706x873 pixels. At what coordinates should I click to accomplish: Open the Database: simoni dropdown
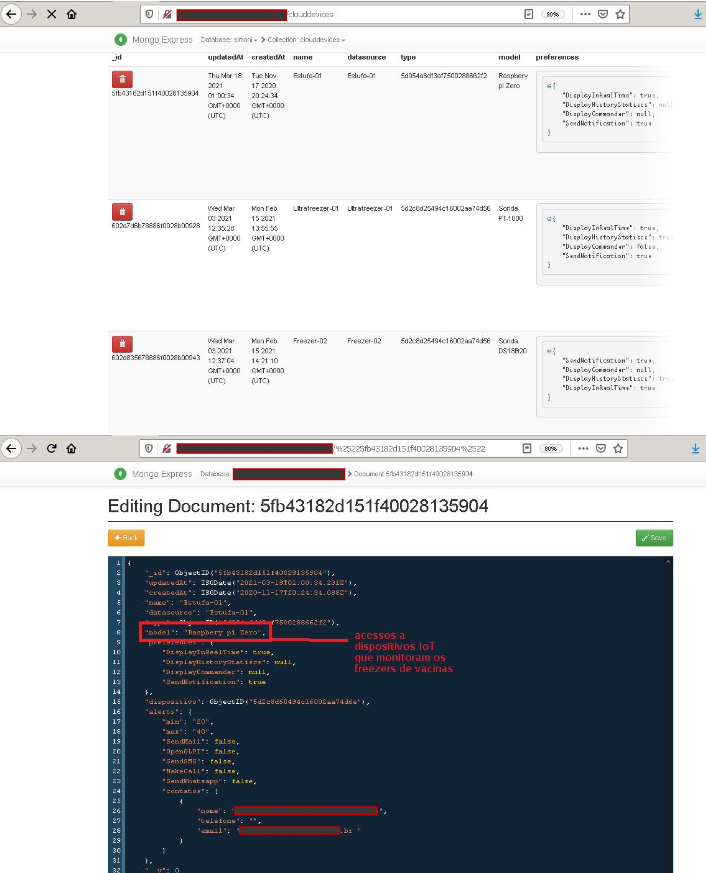tap(228, 40)
